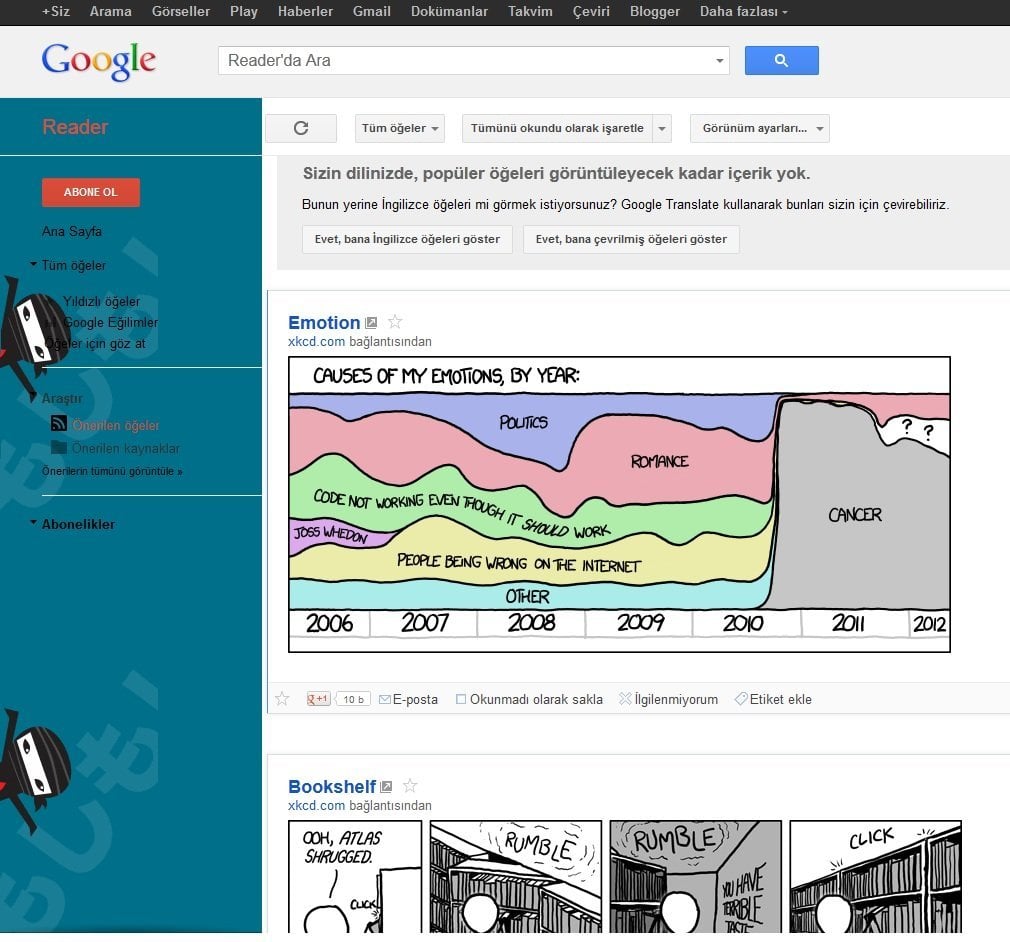Open Takvim in the top bar
Image resolution: width=1010 pixels, height=942 pixels.
pyautogui.click(x=530, y=12)
